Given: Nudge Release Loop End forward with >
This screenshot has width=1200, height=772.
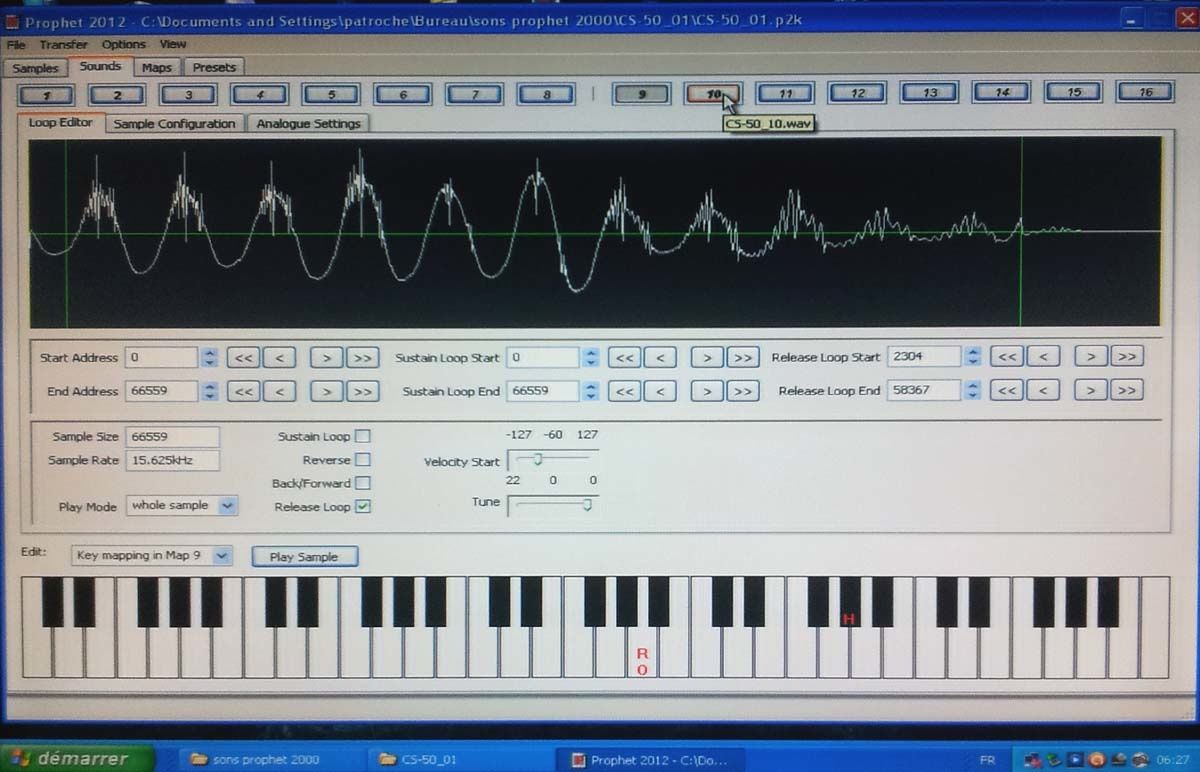Looking at the screenshot, I should click(1091, 390).
